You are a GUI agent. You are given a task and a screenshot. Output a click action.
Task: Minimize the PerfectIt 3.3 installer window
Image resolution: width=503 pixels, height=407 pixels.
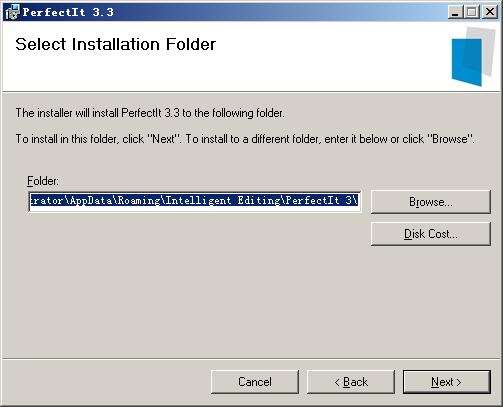(455, 12)
